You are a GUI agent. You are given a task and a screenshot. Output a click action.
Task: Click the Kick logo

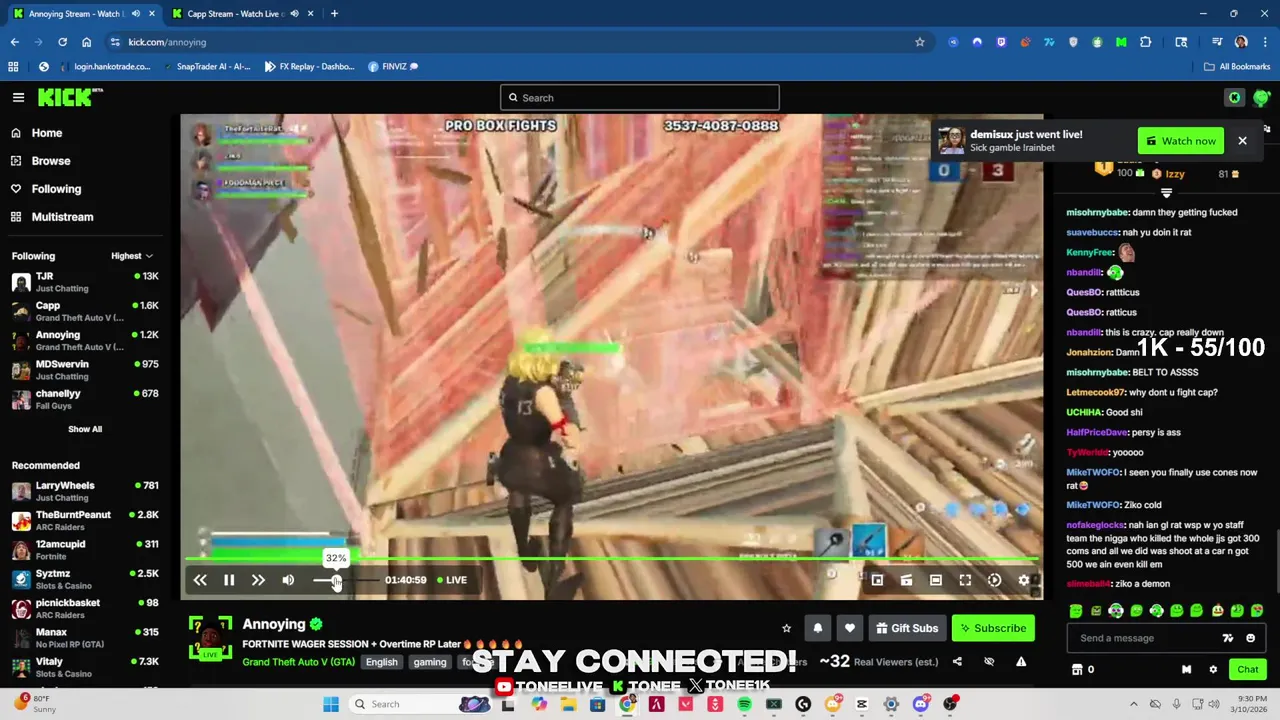tap(69, 97)
